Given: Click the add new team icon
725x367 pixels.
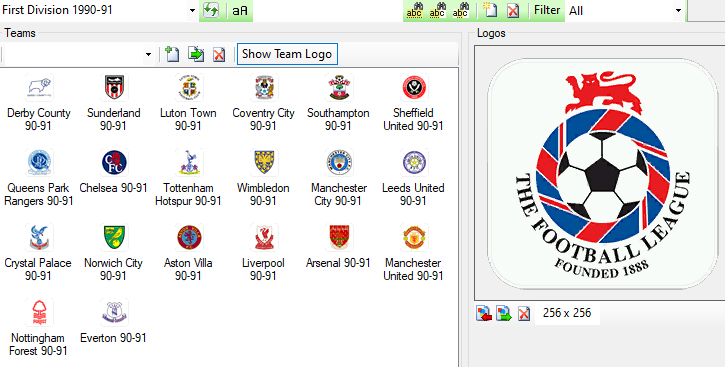Looking at the screenshot, I should [172, 54].
